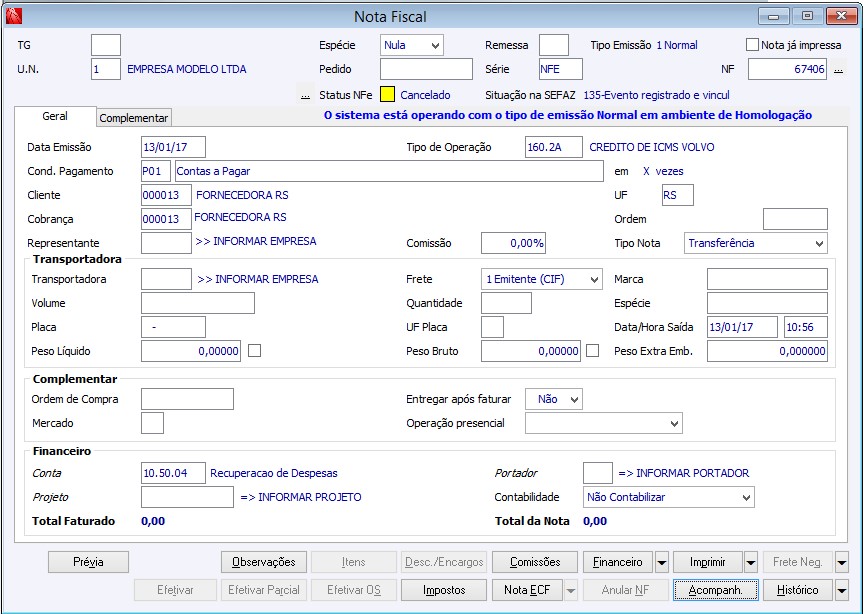The image size is (867, 614).
Task: Expand the Tipo Nota dropdown
Action: click(818, 243)
